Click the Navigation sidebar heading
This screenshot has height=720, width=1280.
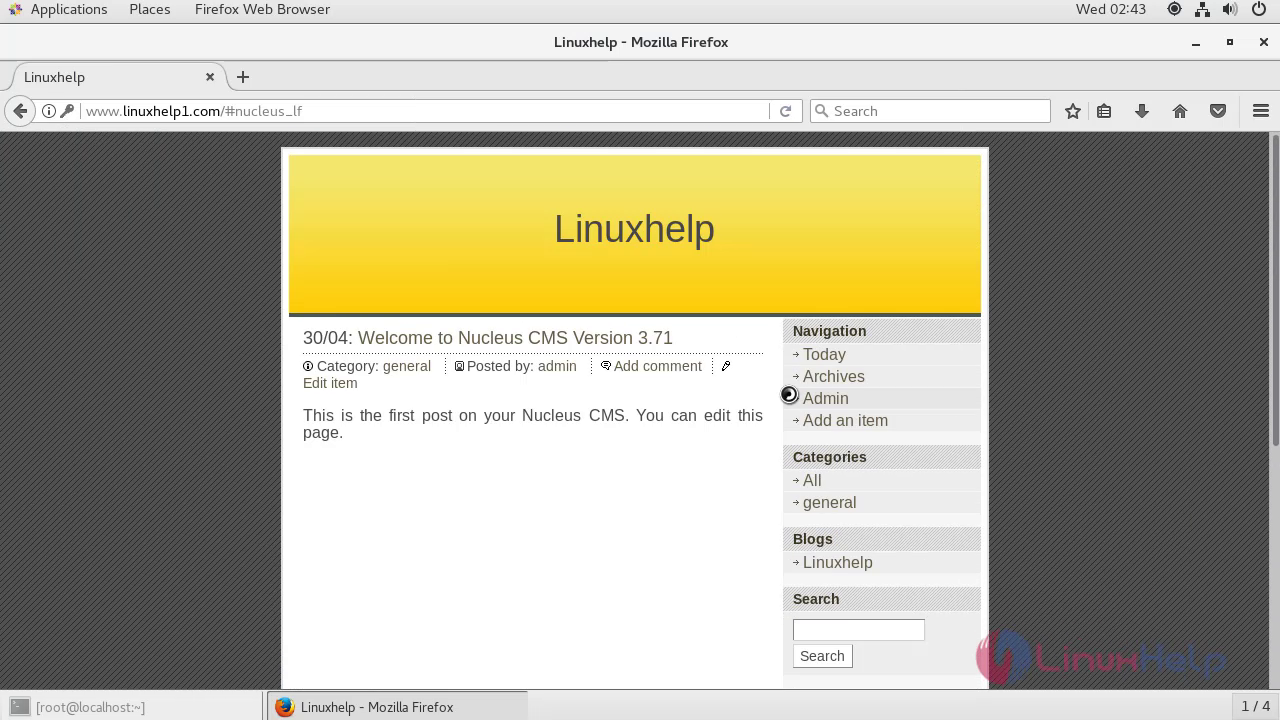coord(829,331)
